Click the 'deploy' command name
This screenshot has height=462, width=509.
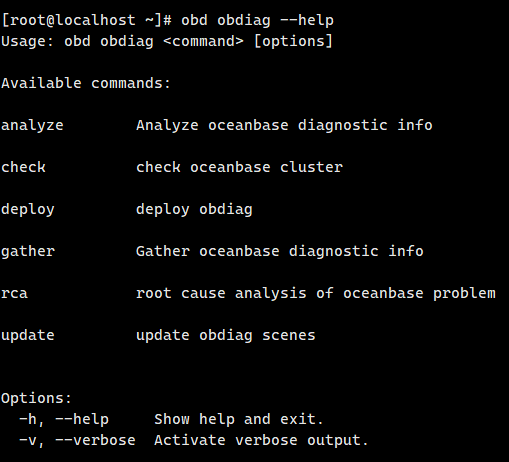point(28,210)
